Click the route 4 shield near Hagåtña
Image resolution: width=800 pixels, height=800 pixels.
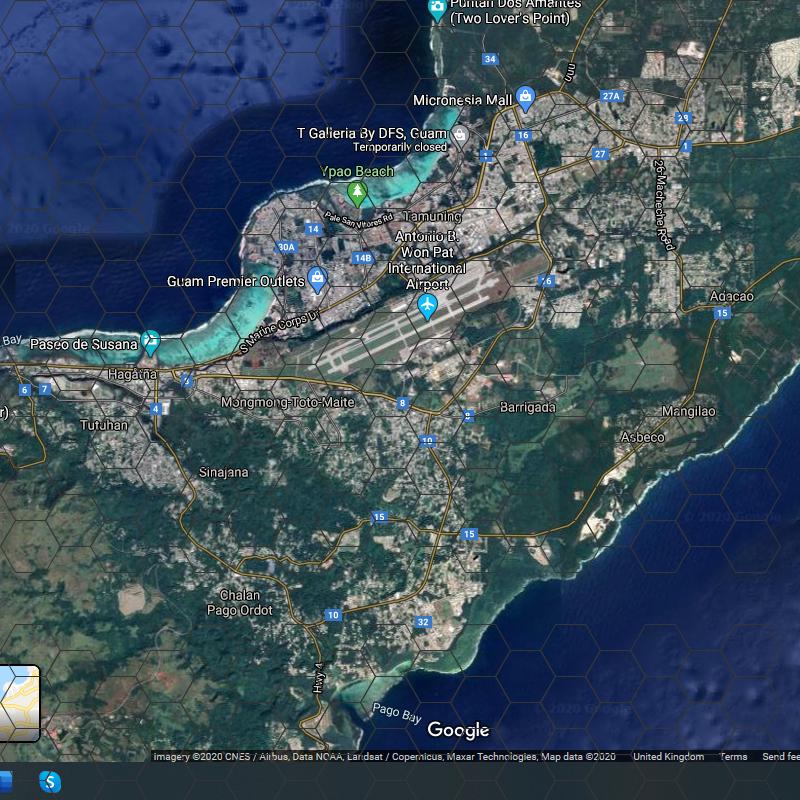156,409
